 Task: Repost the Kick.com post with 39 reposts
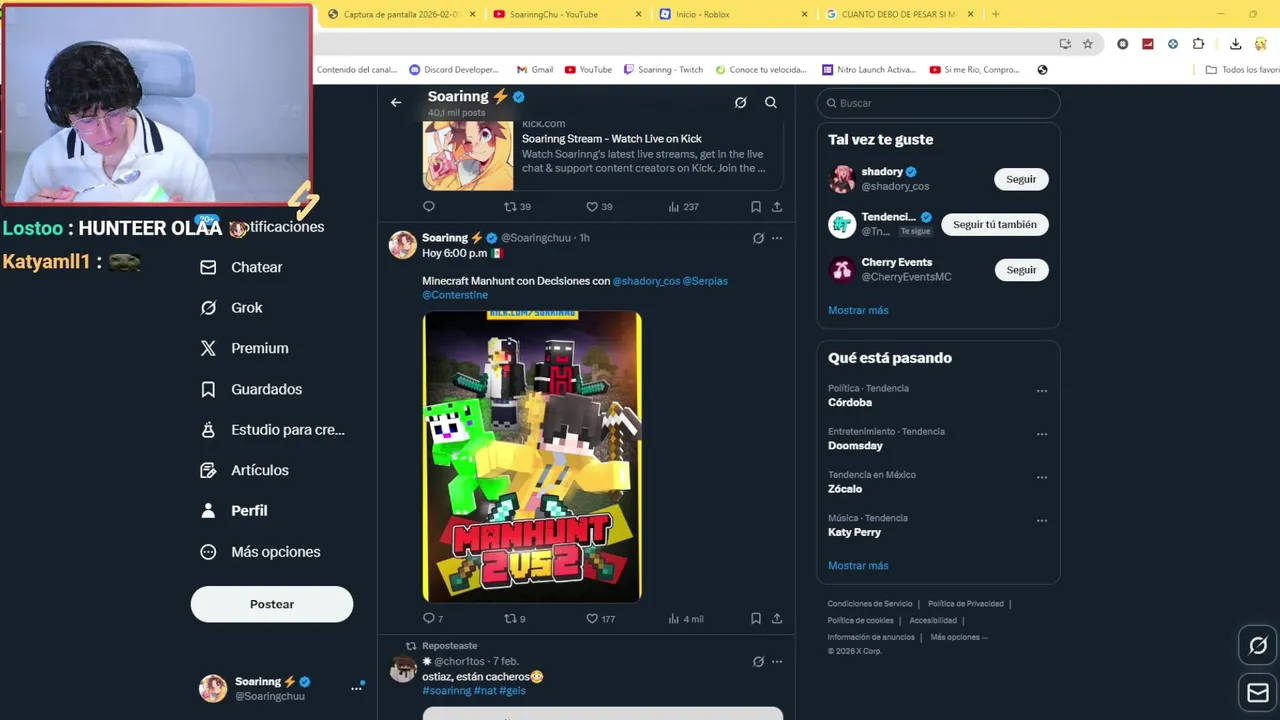click(517, 207)
